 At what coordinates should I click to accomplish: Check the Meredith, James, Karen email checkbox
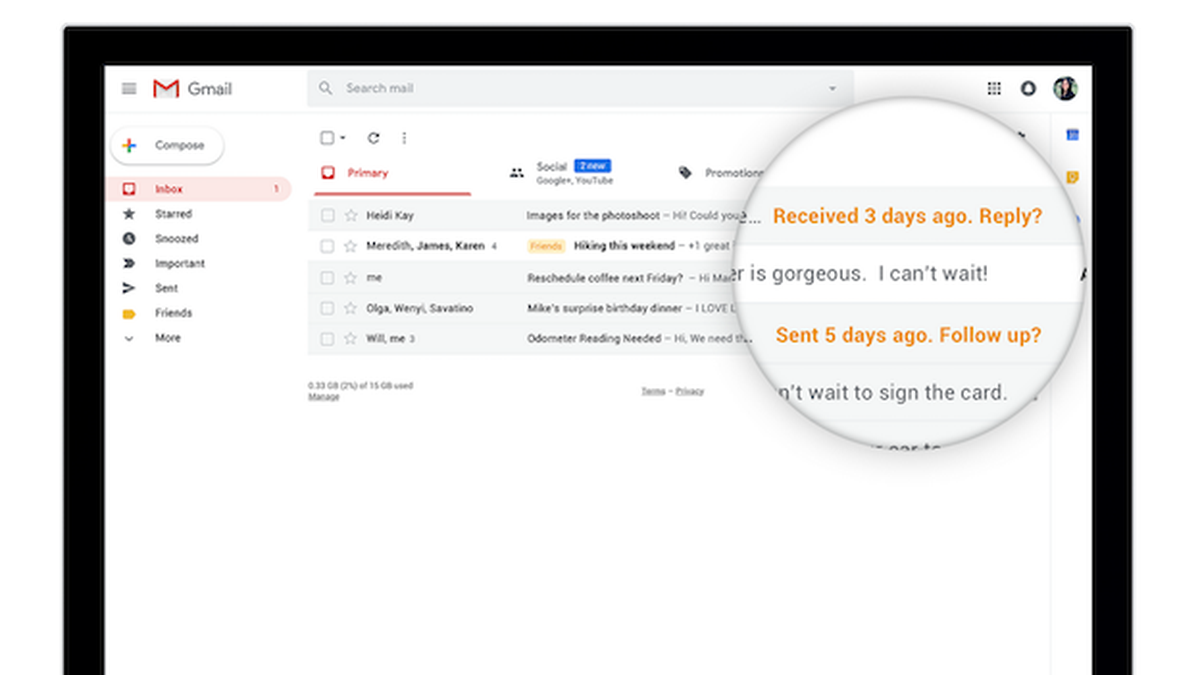point(326,245)
